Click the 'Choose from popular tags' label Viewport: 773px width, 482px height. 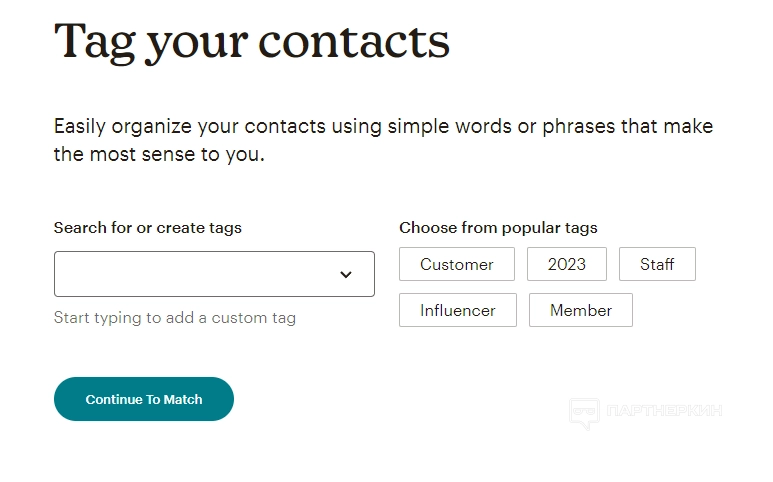(498, 228)
